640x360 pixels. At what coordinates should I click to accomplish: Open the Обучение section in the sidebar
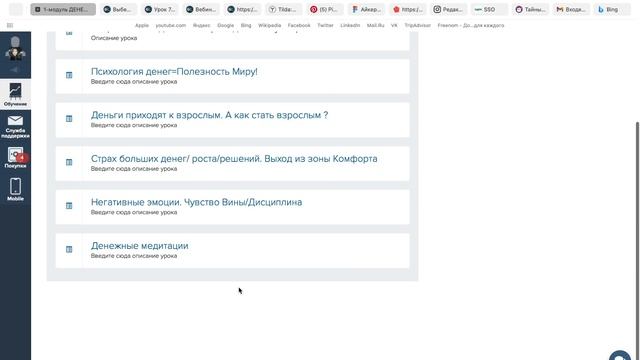coord(15,94)
